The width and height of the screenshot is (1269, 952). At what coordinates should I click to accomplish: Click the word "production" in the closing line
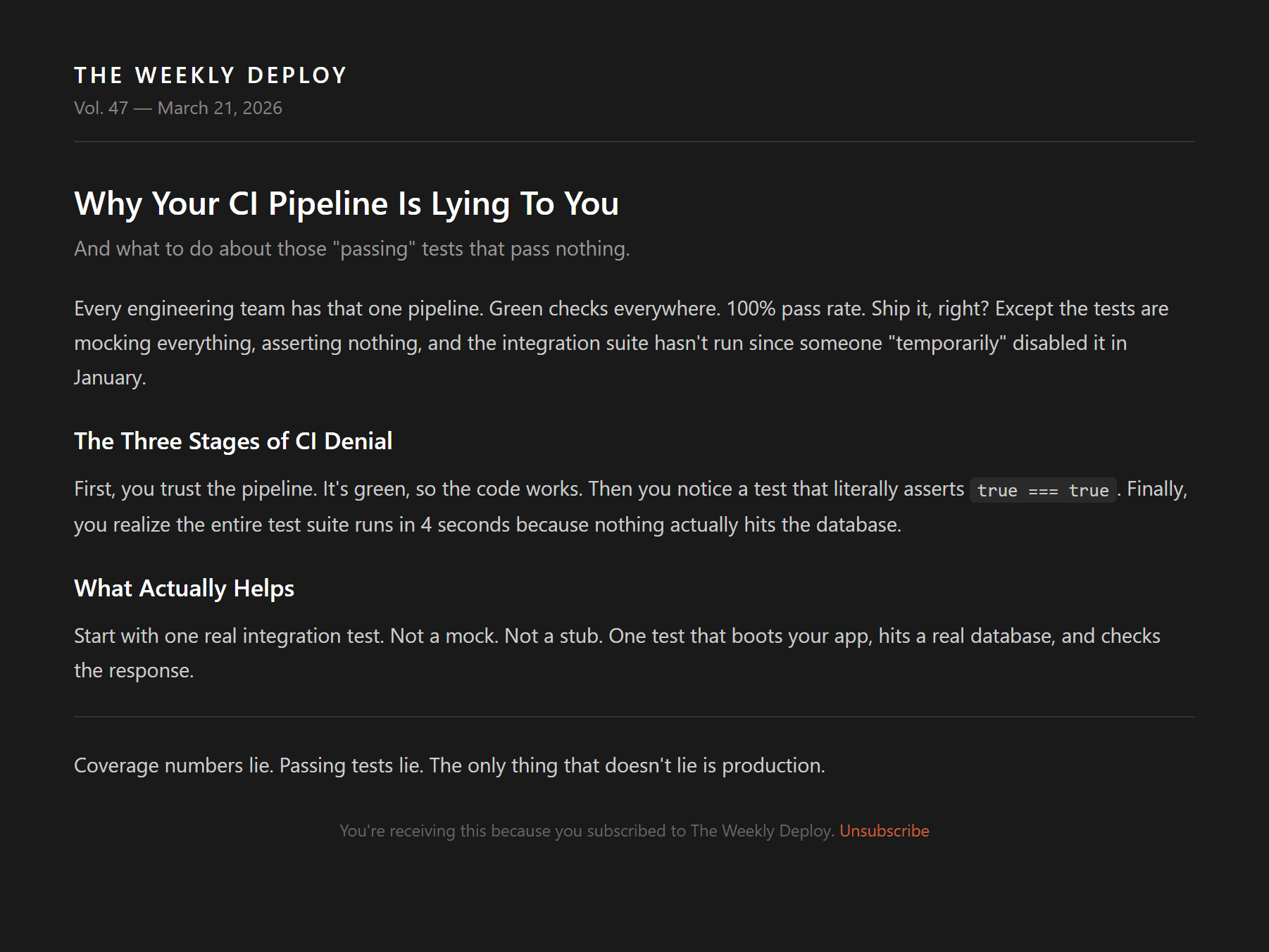coord(772,765)
